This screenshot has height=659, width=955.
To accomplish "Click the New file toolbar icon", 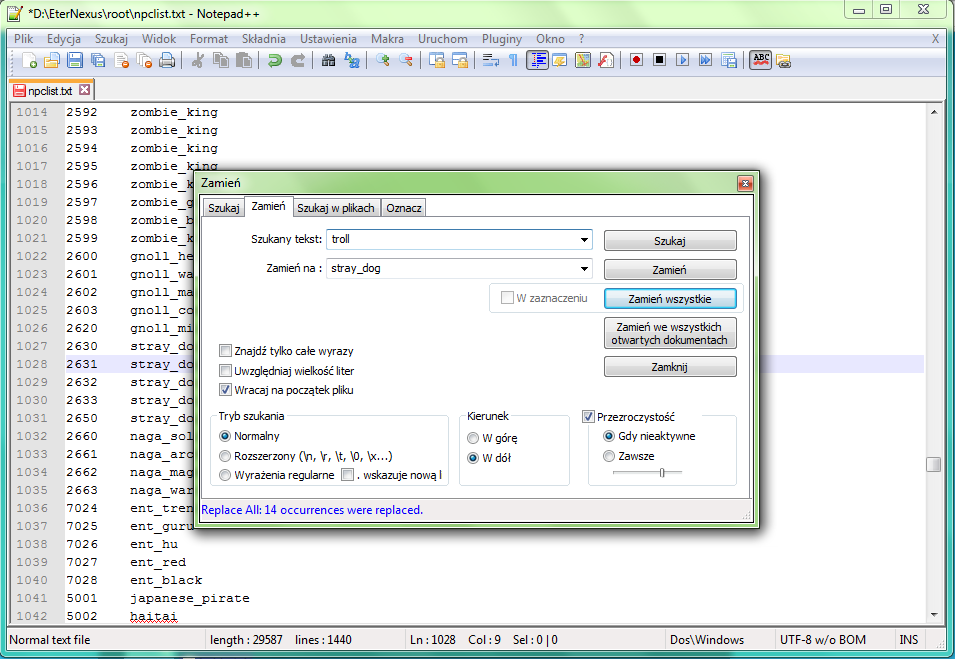I will pyautogui.click(x=29, y=60).
